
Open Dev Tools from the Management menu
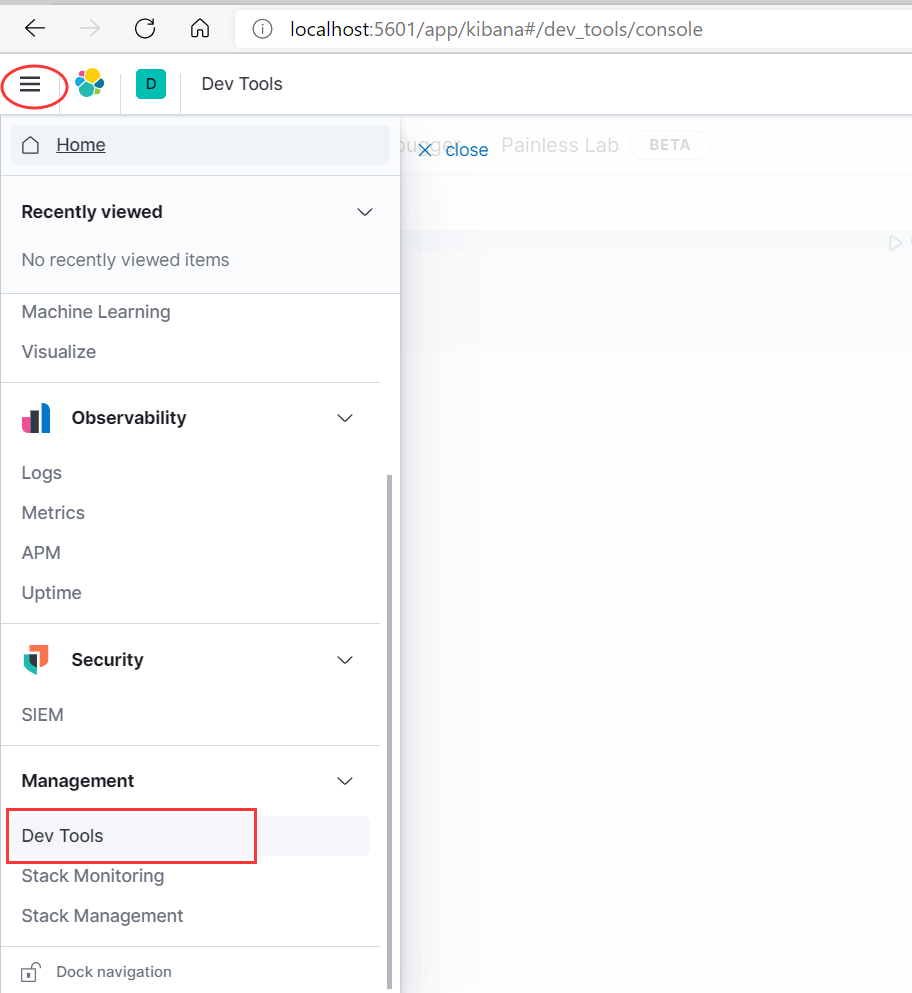(x=63, y=836)
